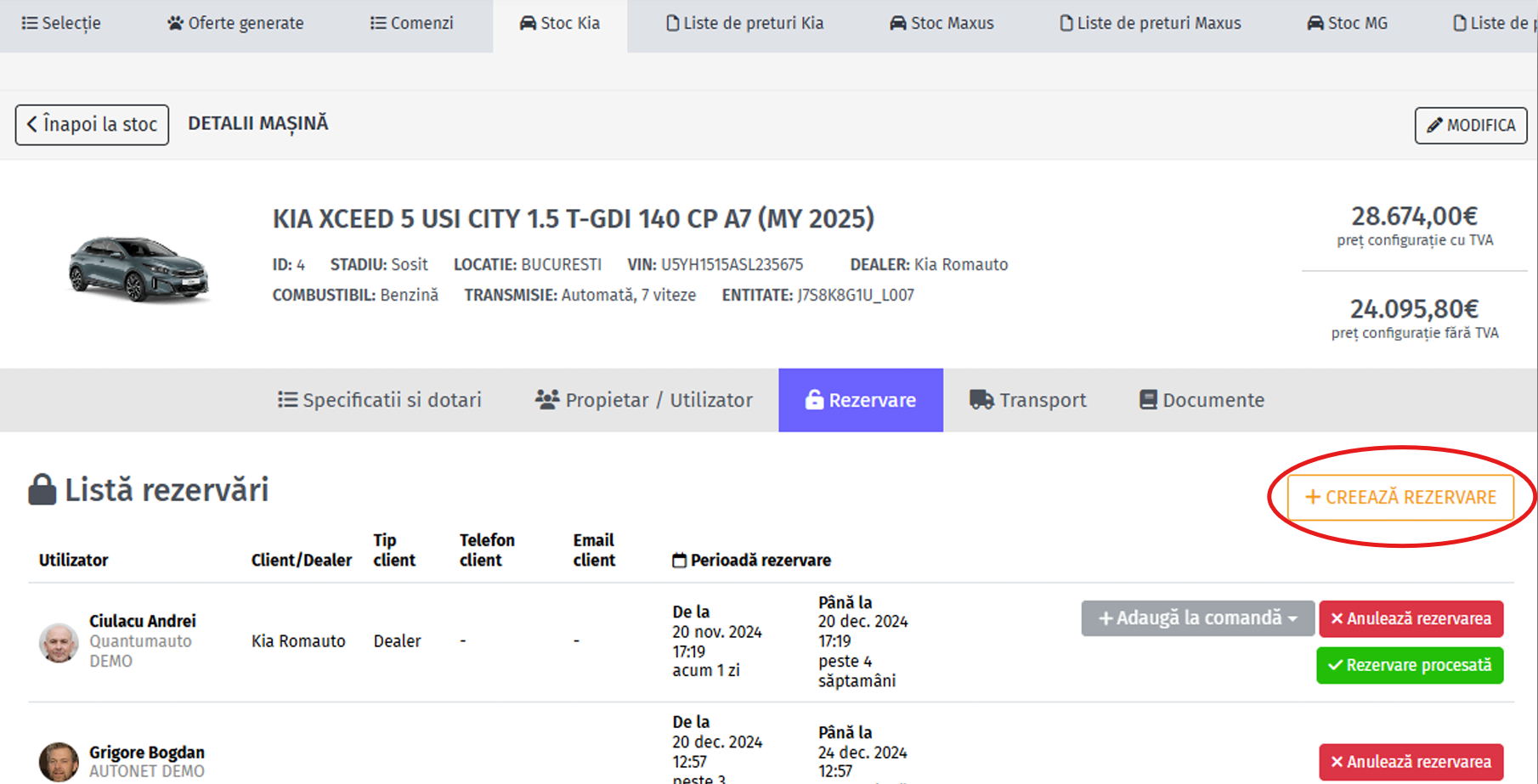The image size is (1538, 784).
Task: Open Specificatii si dotari section
Action: [x=380, y=400]
